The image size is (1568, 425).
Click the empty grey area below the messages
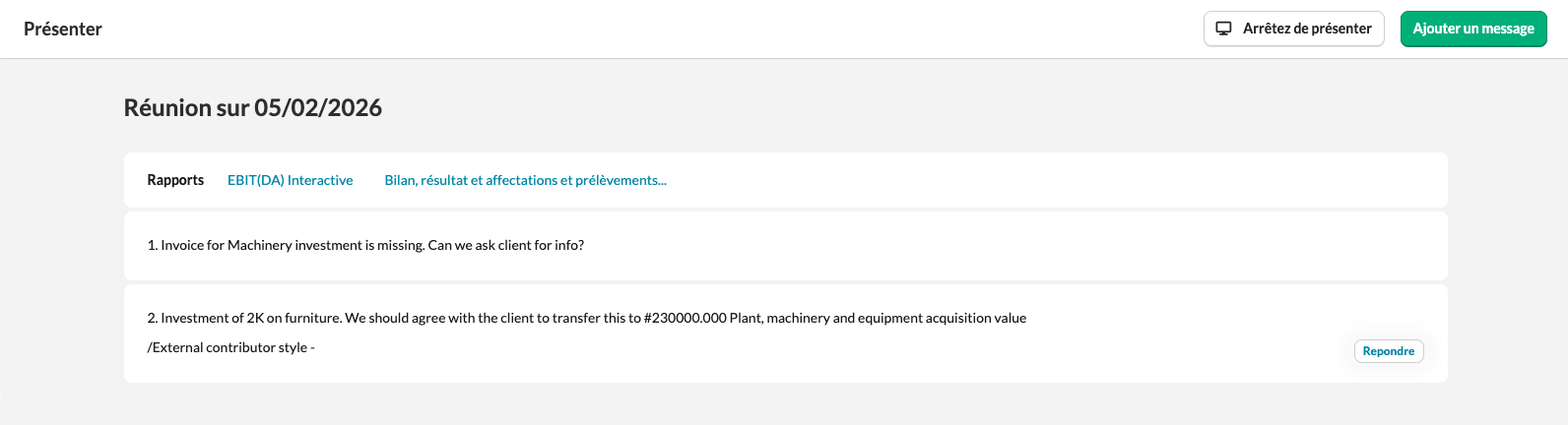click(x=784, y=403)
